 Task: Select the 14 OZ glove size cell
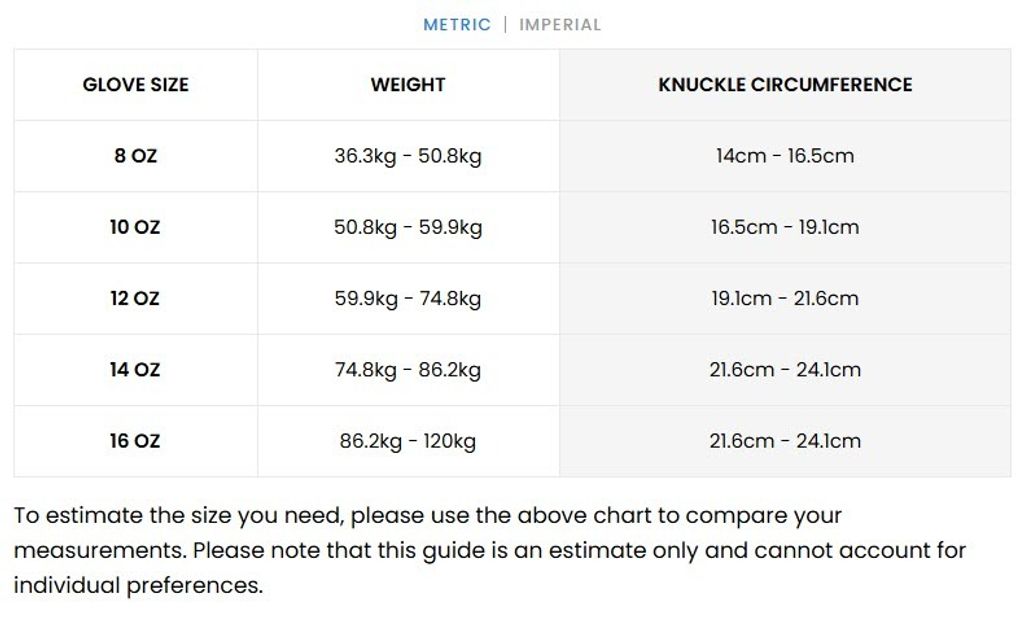136,370
